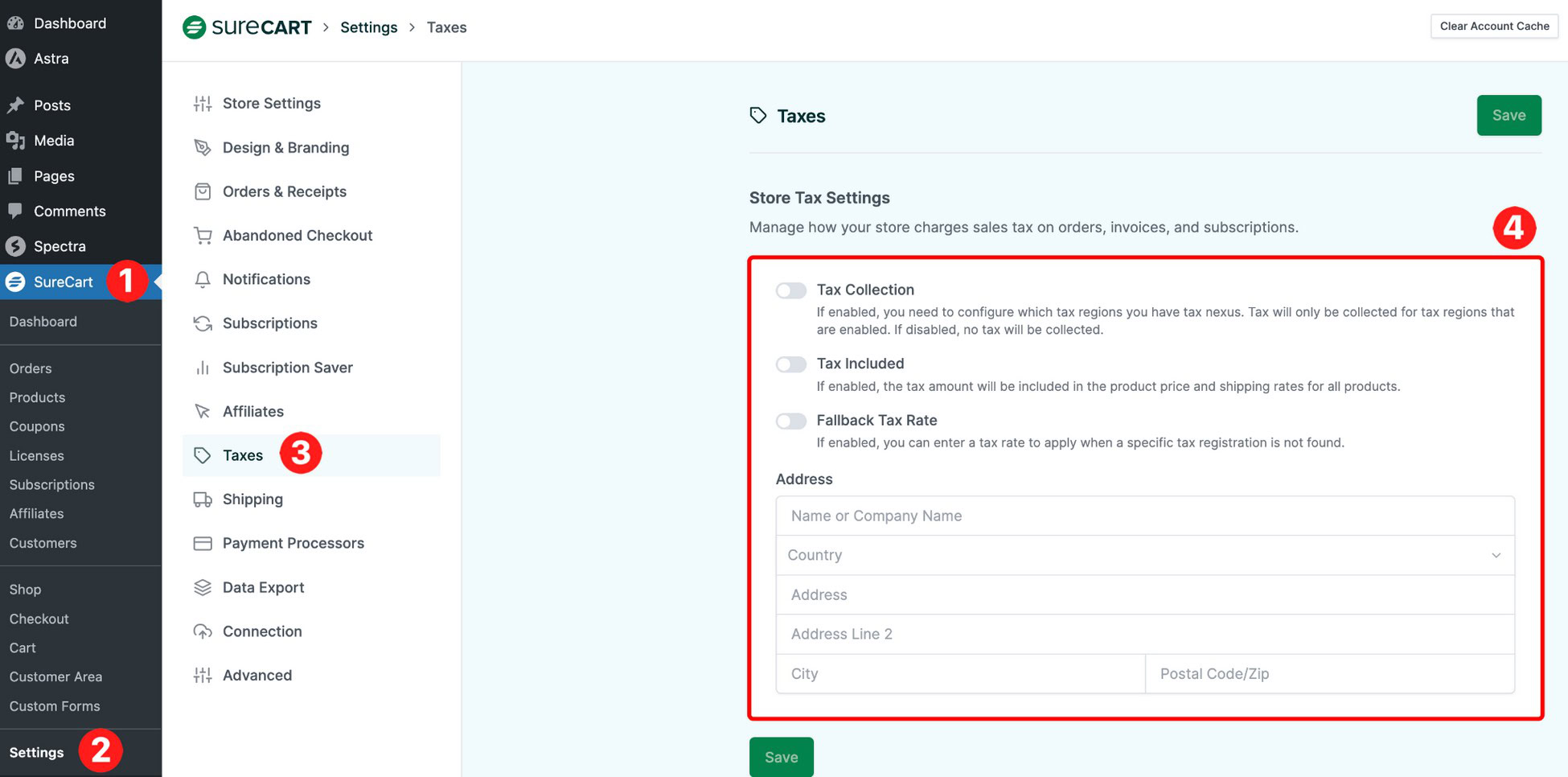The image size is (1568, 777).
Task: Click the Design & Branding pen icon
Action: [203, 148]
